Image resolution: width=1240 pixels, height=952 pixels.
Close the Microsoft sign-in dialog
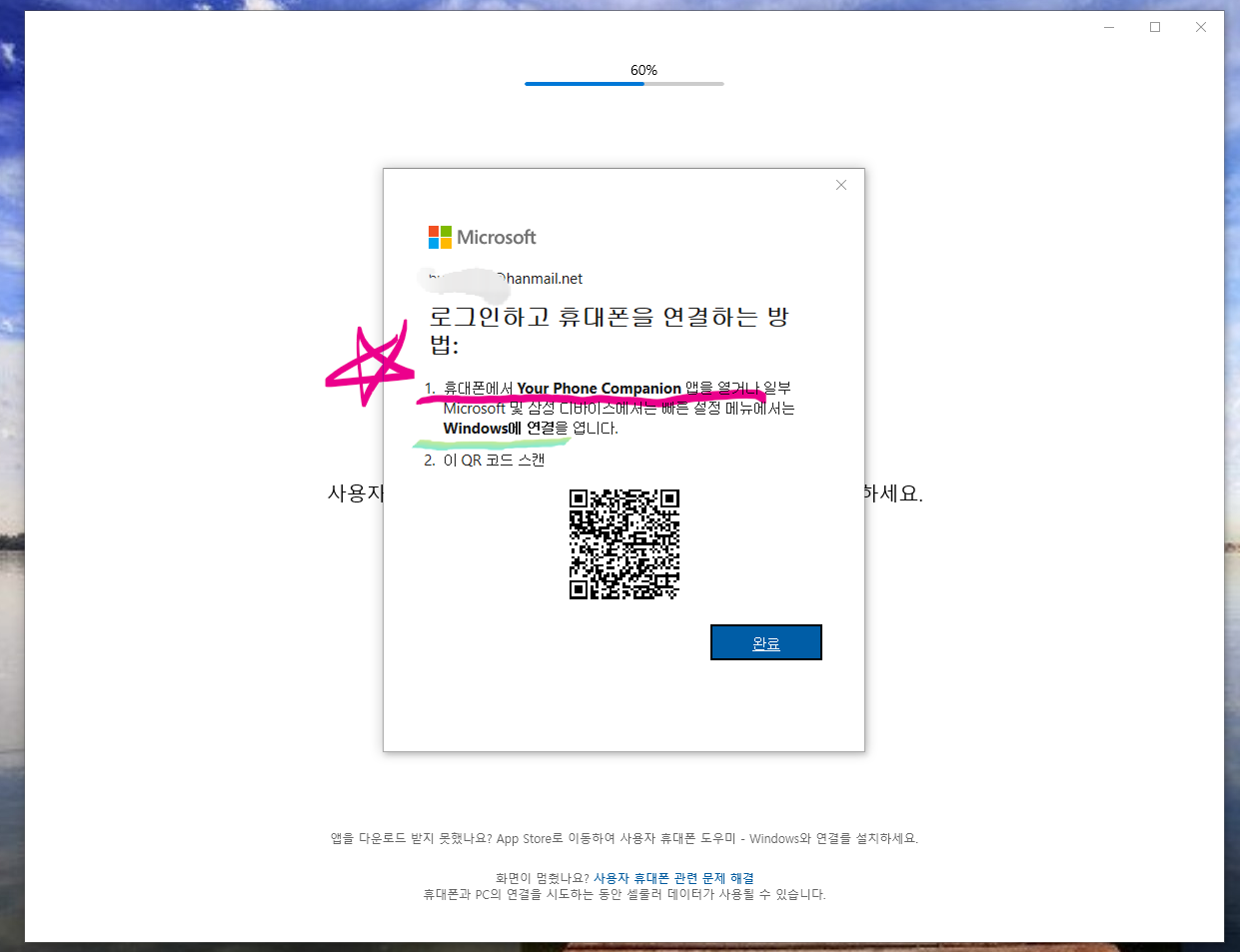coord(841,185)
